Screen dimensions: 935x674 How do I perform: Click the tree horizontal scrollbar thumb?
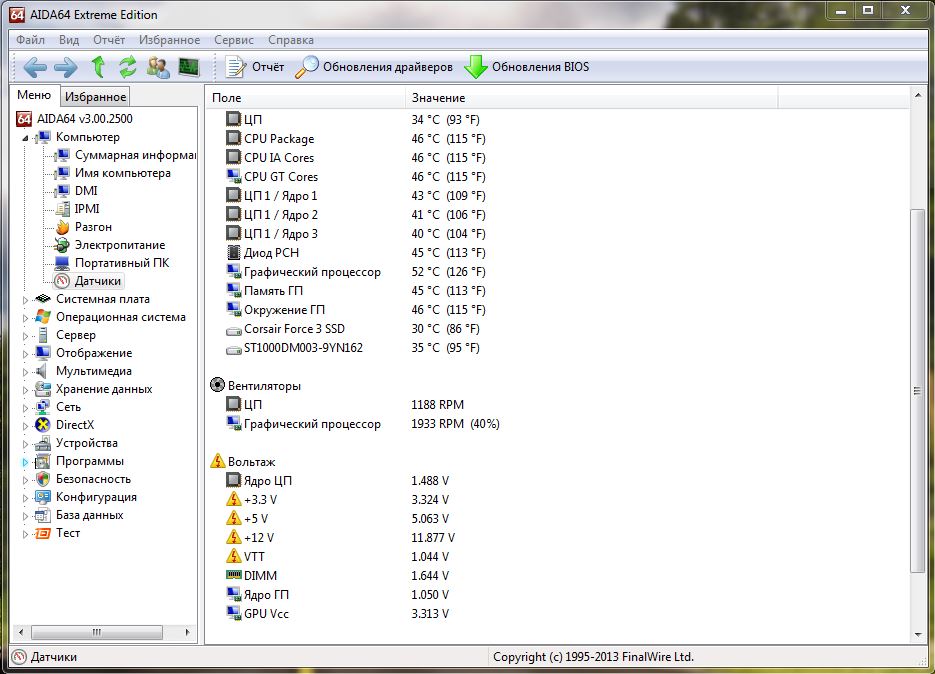tap(97, 632)
